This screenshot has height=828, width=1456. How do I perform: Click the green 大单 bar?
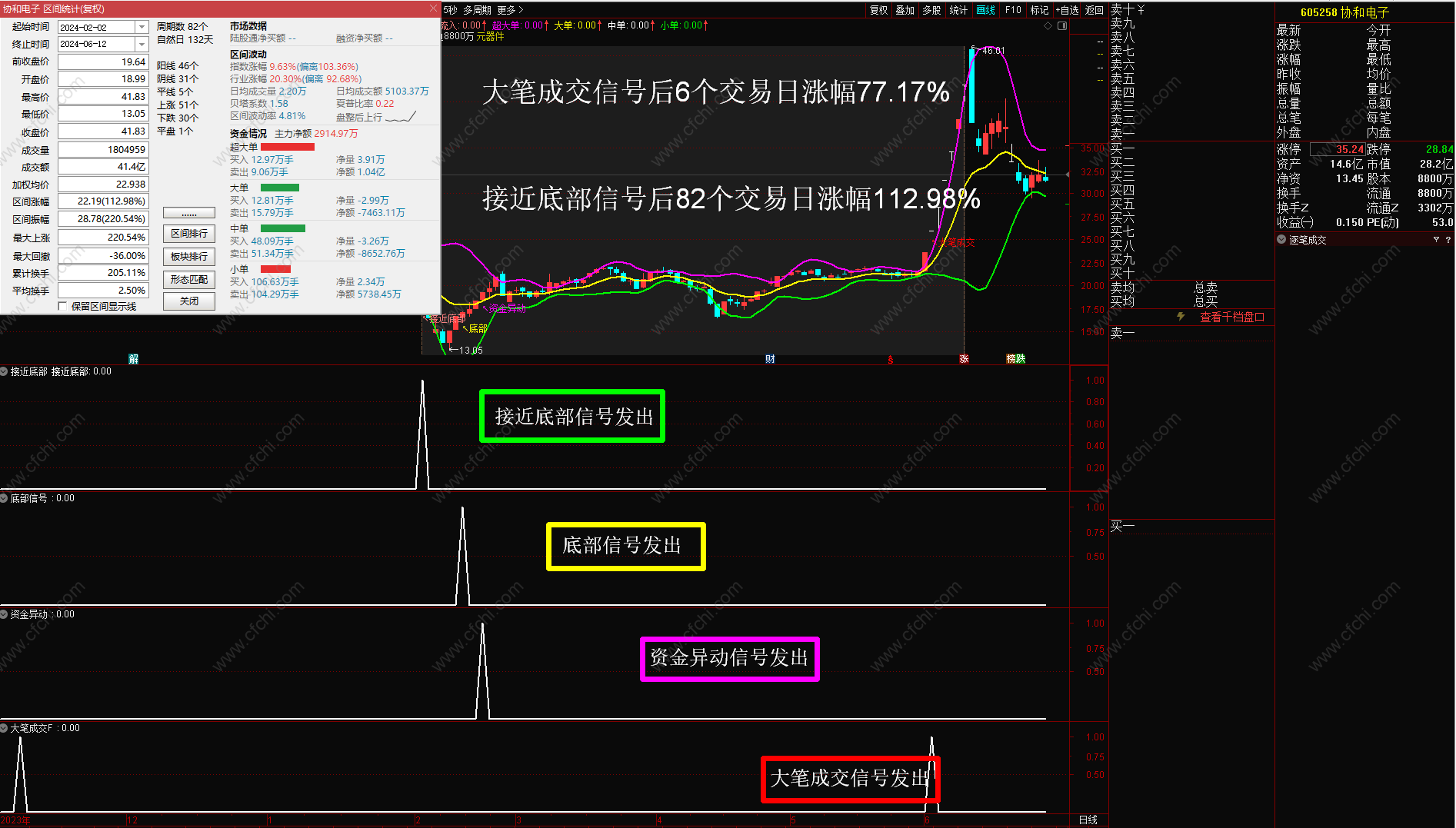point(280,188)
